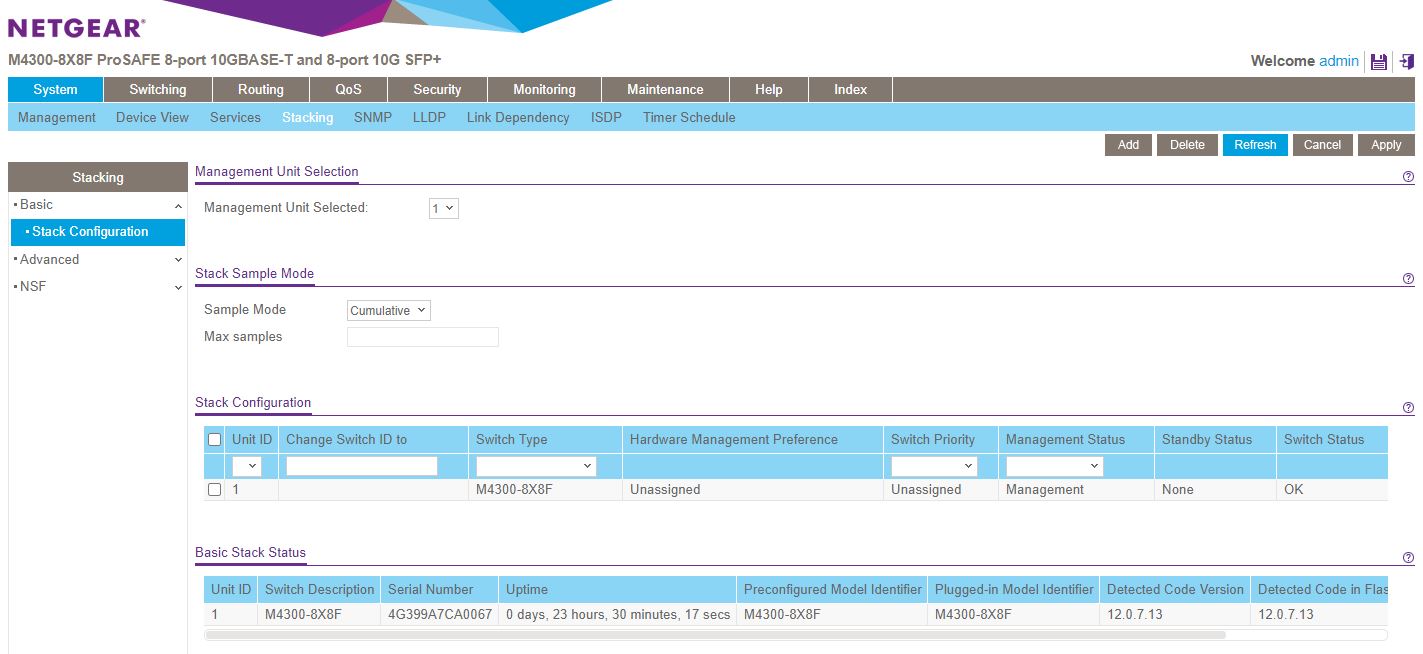Image resolution: width=1423 pixels, height=654 pixels.
Task: Click the Basic Stack Status horizontal scrollbar
Action: [714, 634]
